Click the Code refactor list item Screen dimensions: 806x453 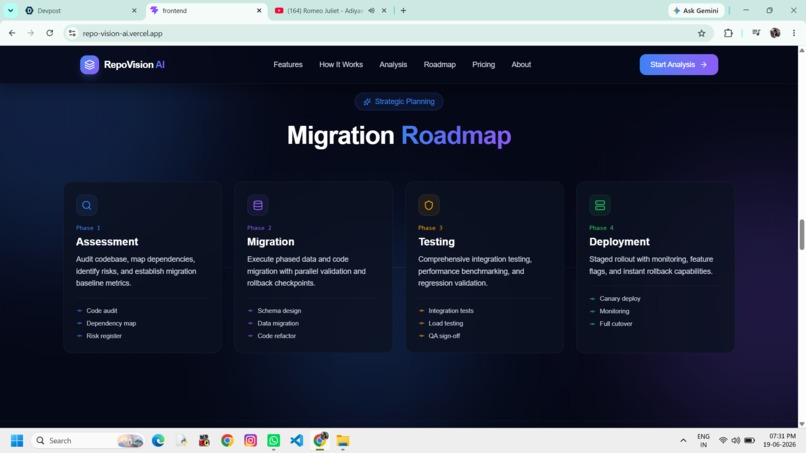click(x=277, y=336)
